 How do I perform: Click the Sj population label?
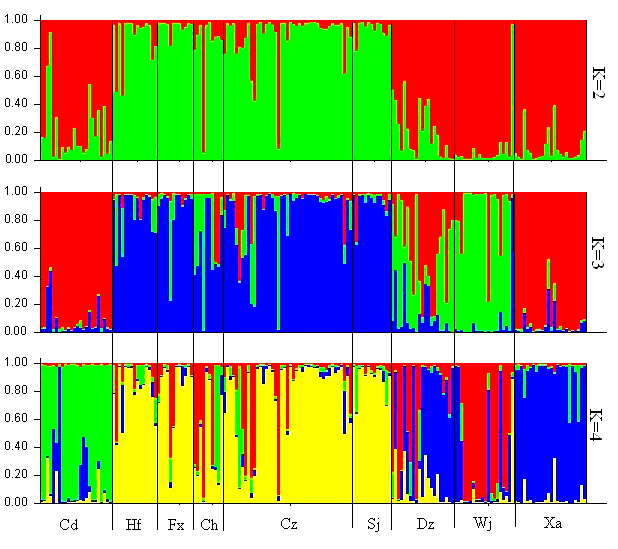(374, 525)
